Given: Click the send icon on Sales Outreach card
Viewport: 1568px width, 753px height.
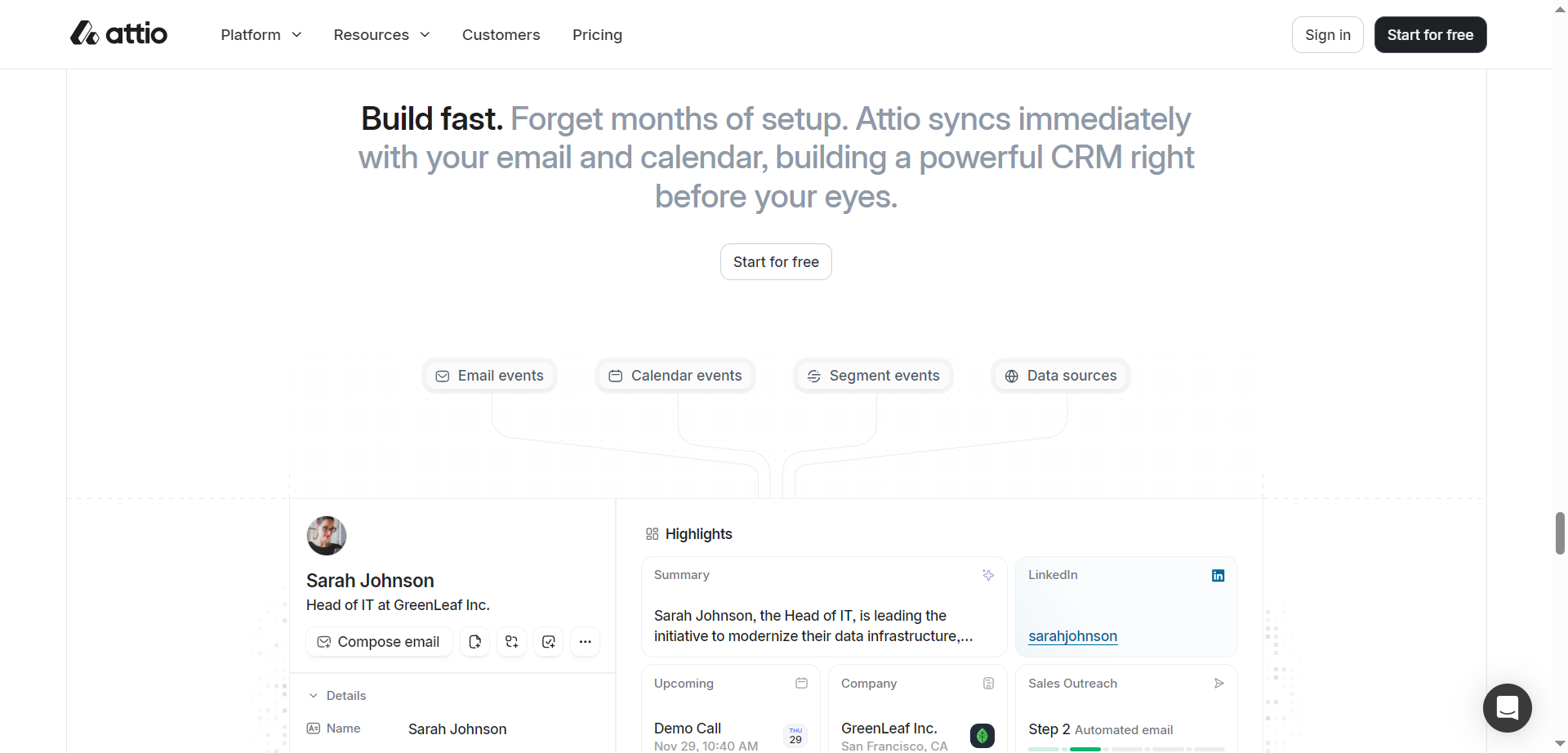Looking at the screenshot, I should point(1218,684).
